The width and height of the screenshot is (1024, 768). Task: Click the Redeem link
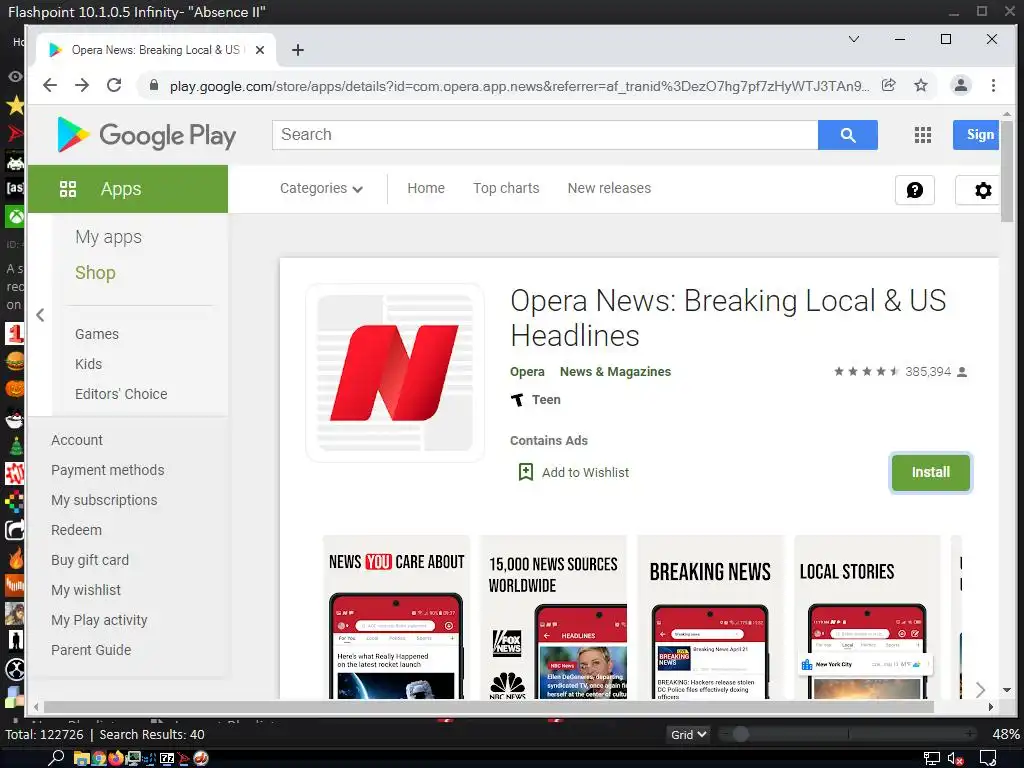tap(76, 530)
